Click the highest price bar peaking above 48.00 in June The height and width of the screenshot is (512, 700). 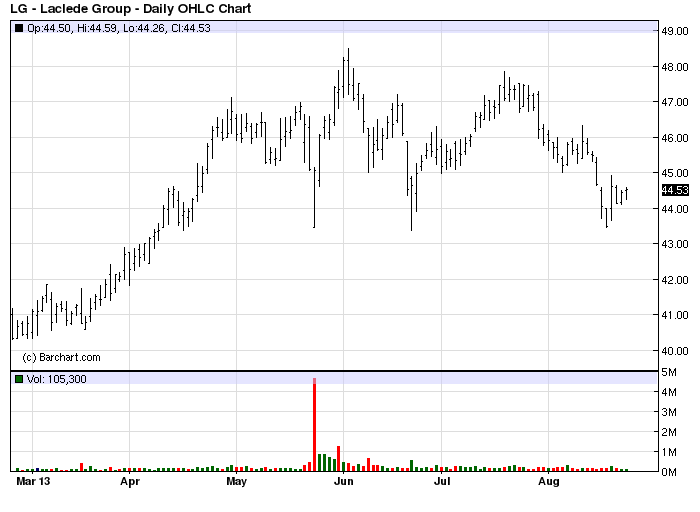click(x=349, y=71)
